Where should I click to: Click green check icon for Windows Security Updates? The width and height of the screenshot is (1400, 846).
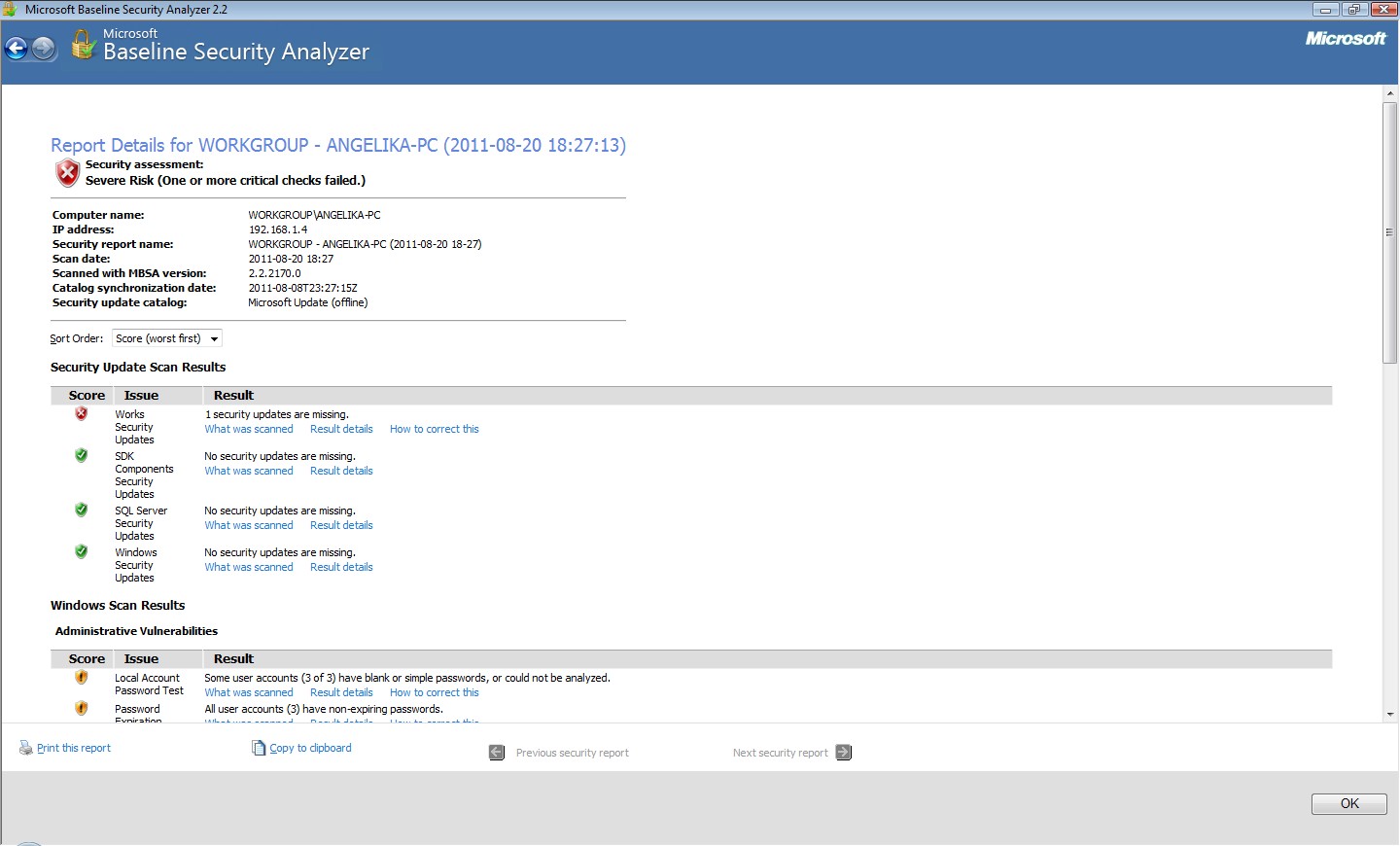[82, 551]
